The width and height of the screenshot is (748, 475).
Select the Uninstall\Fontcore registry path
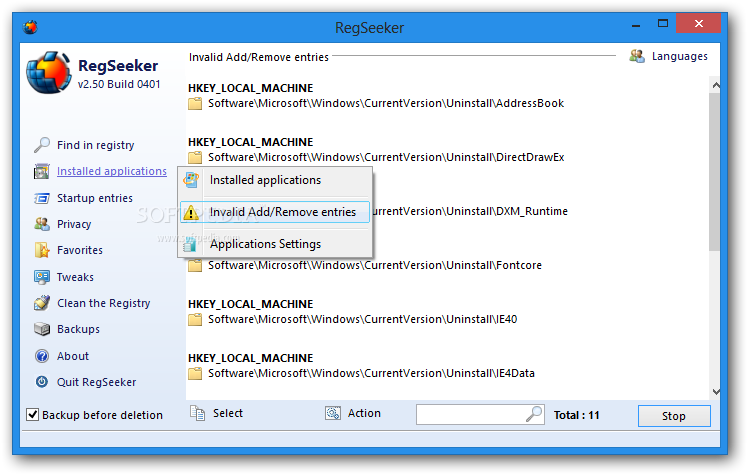[375, 266]
